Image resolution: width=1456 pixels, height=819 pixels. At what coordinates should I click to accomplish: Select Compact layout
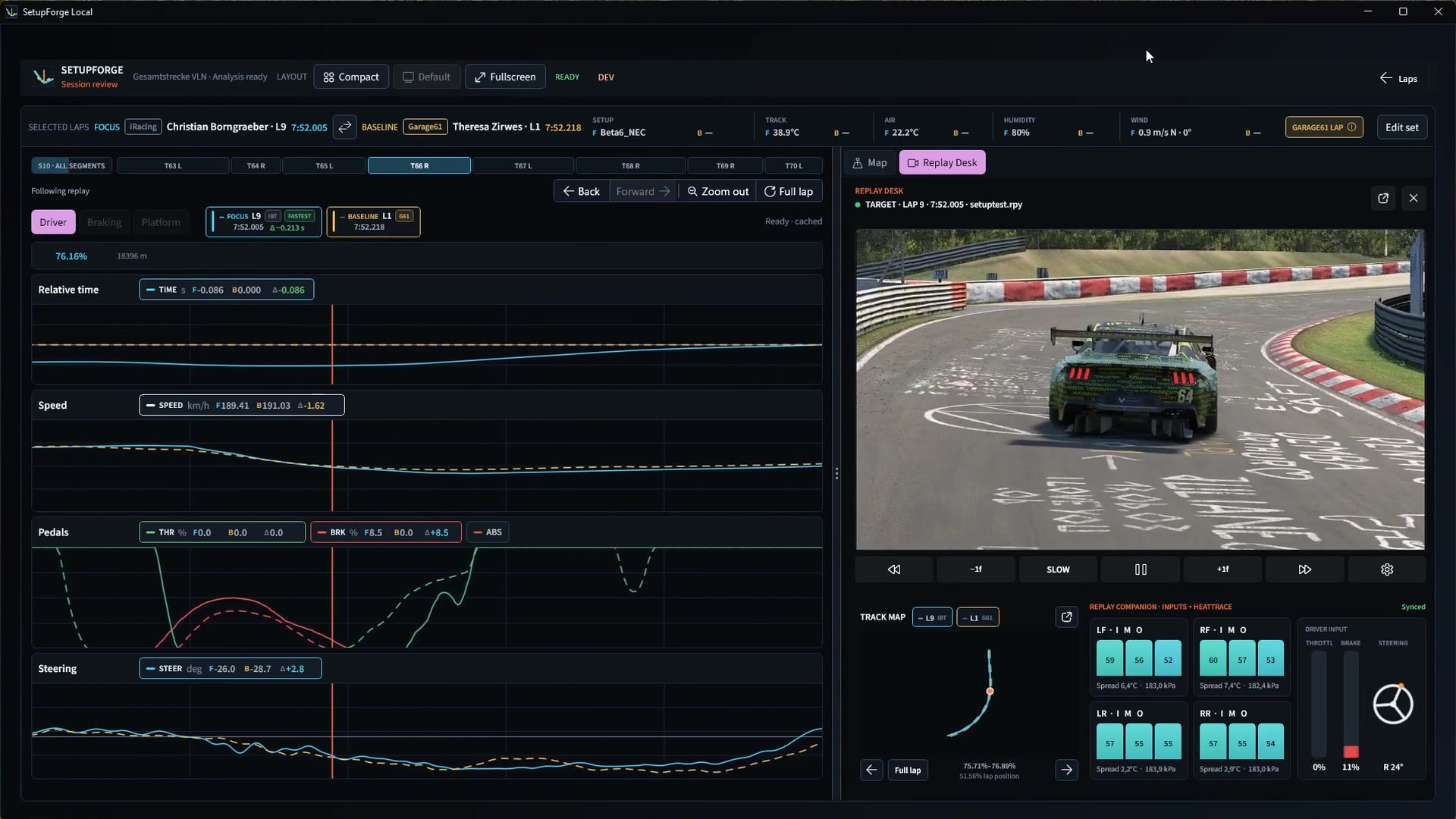(x=351, y=77)
